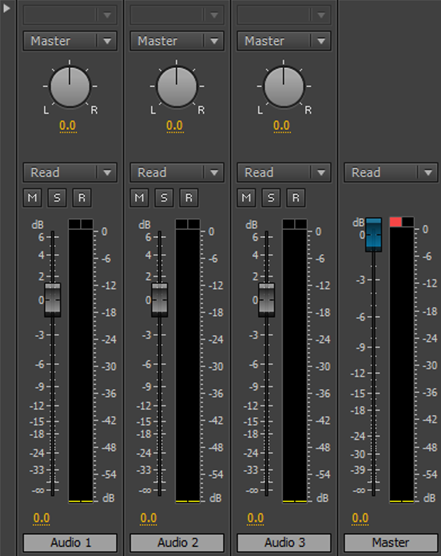Screen dimensions: 441x556
Task: Click the Audio 2 level meter
Action: point(188,366)
